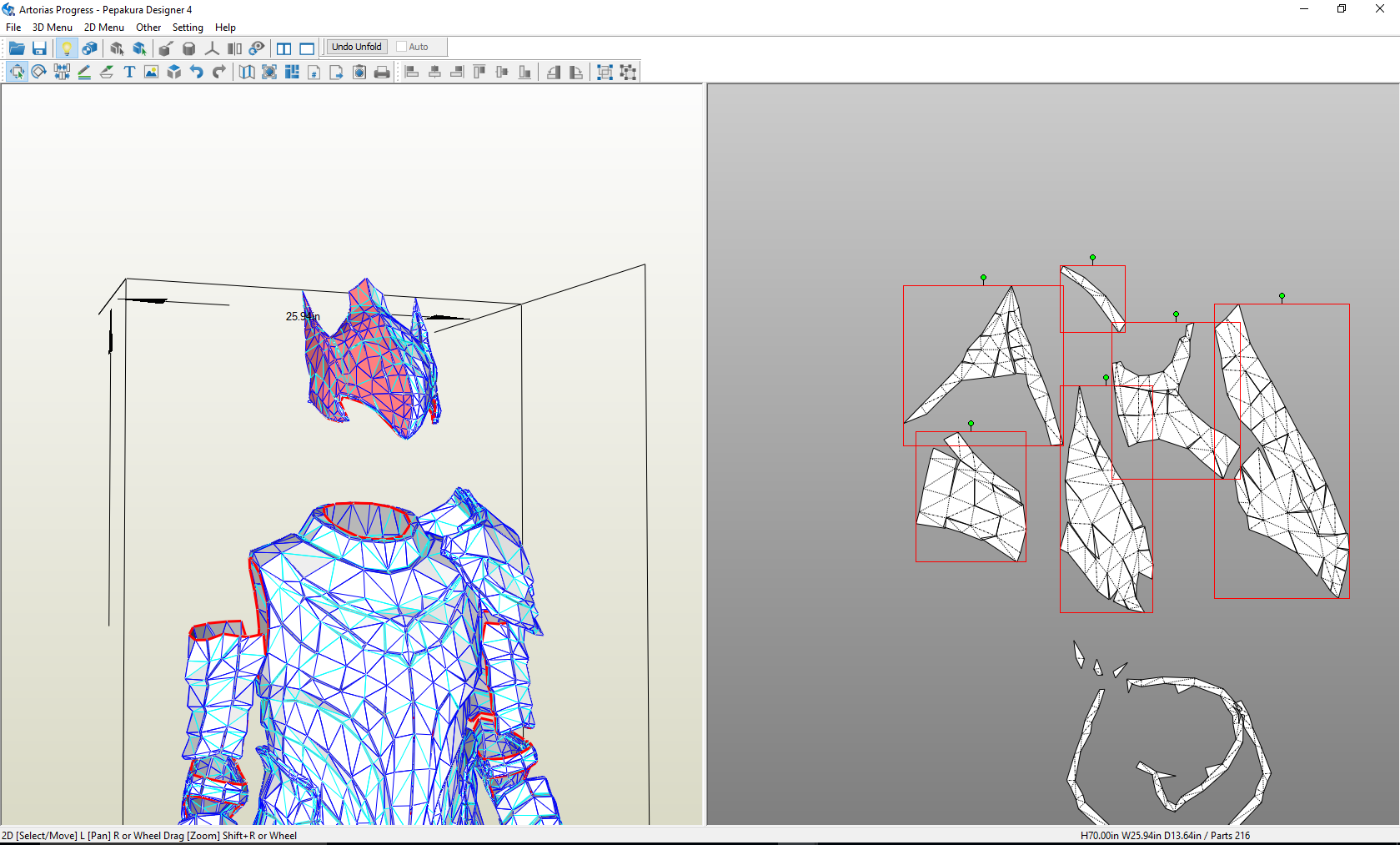Redo with the gray arrow icon
The image size is (1400, 845).
(x=218, y=72)
